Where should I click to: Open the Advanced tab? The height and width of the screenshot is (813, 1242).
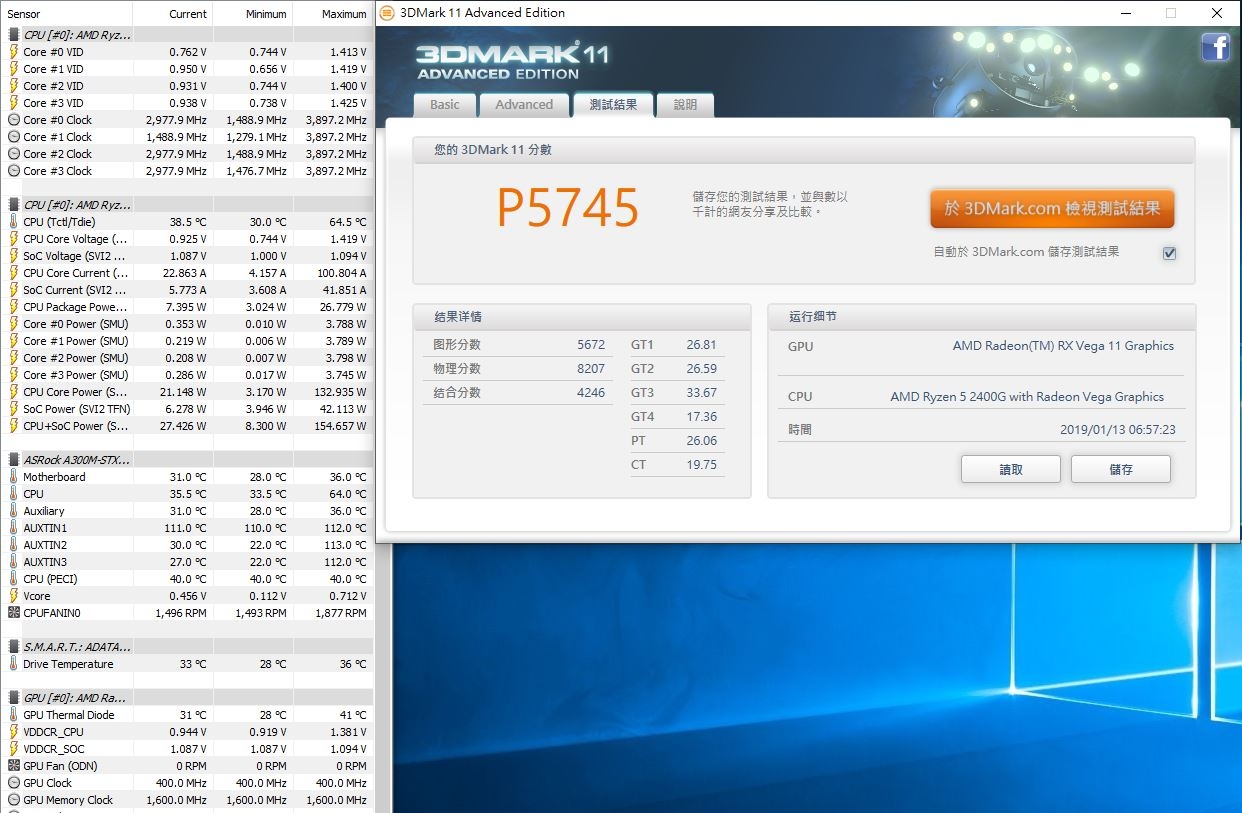[x=524, y=105]
